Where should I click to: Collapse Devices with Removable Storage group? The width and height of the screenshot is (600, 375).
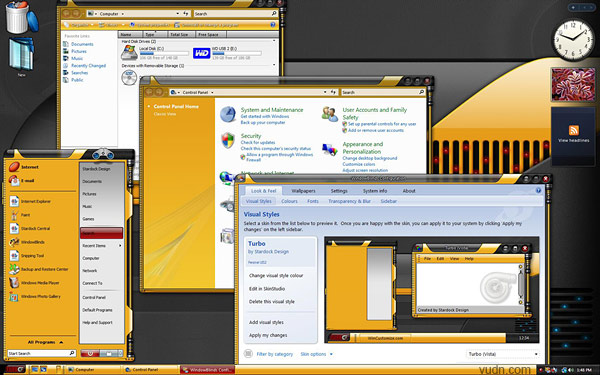click(274, 65)
